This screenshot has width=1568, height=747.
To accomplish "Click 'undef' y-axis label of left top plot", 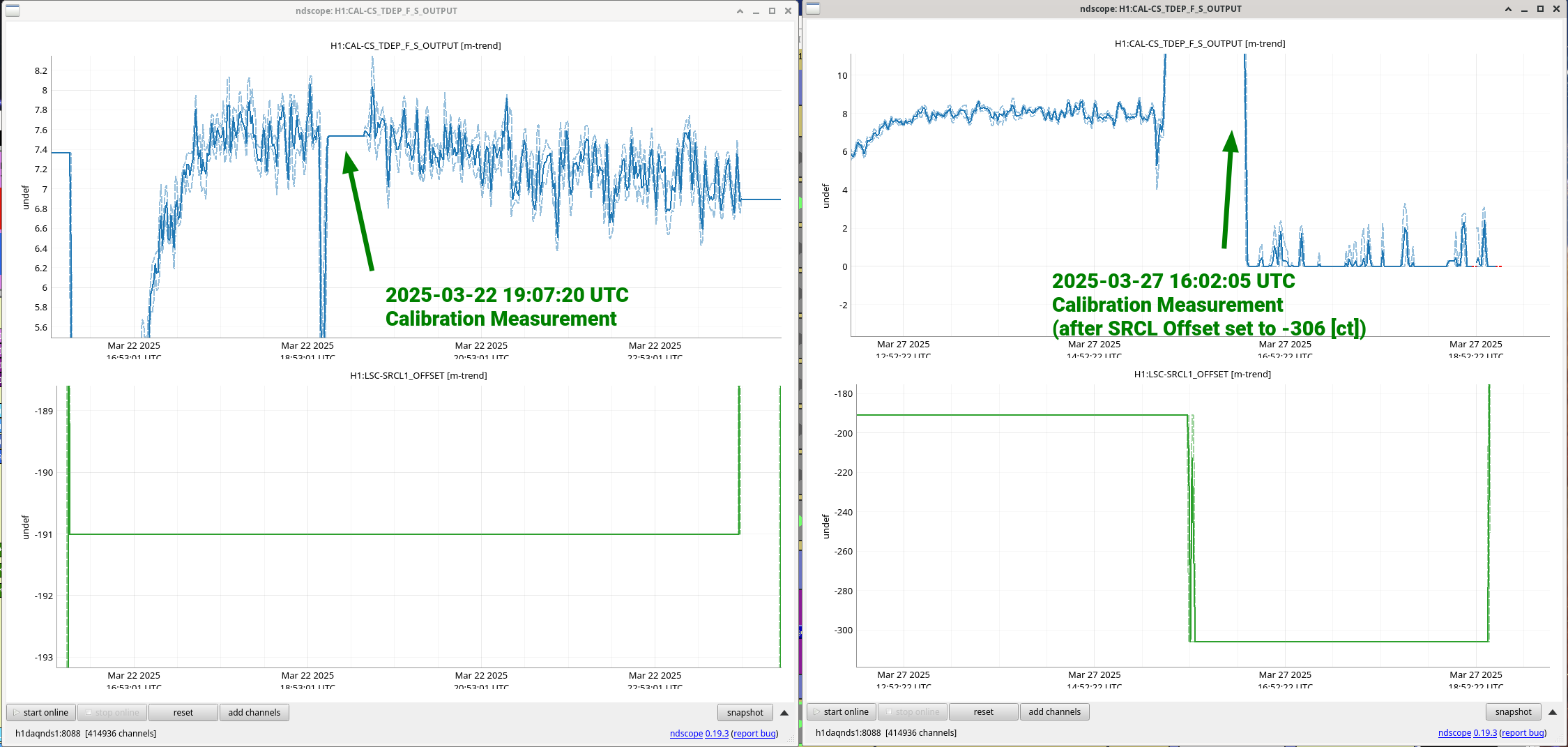I will point(26,197).
